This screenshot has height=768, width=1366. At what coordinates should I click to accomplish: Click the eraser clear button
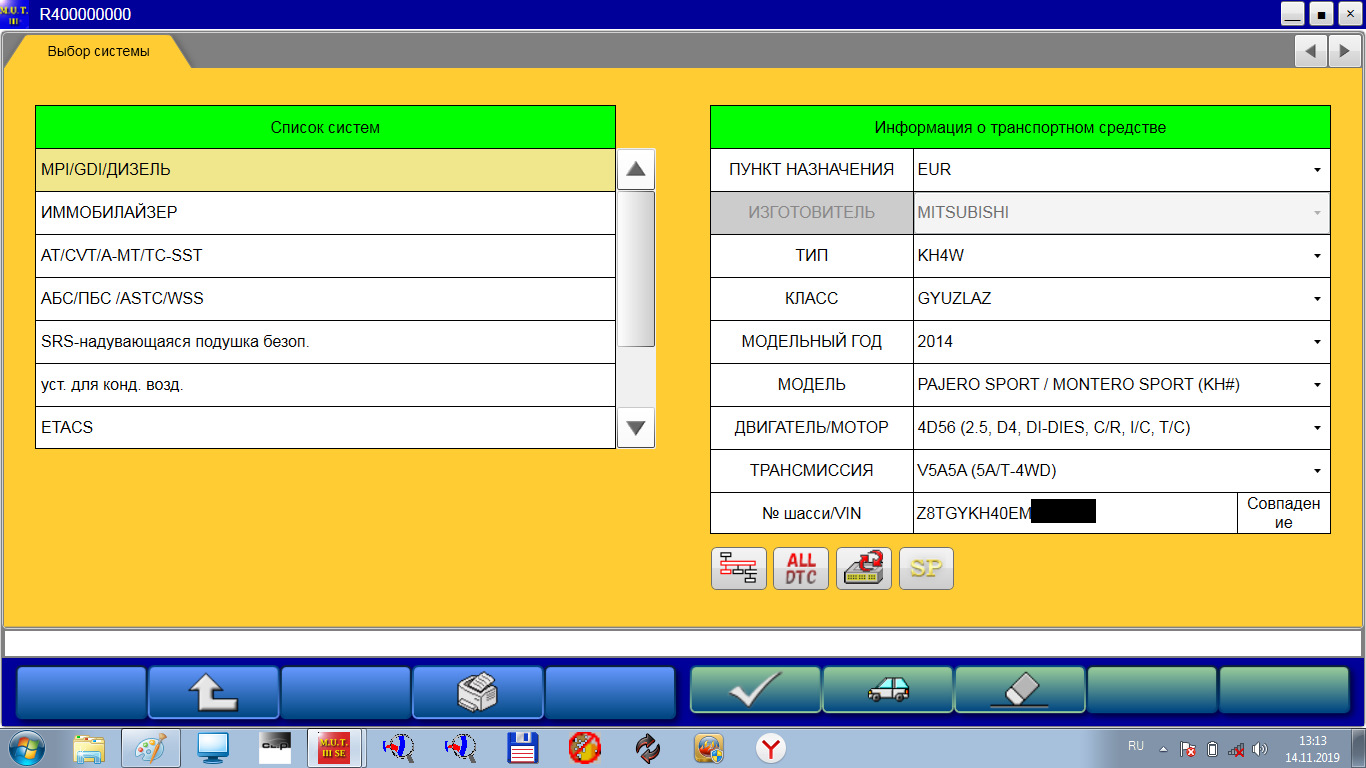[1020, 690]
